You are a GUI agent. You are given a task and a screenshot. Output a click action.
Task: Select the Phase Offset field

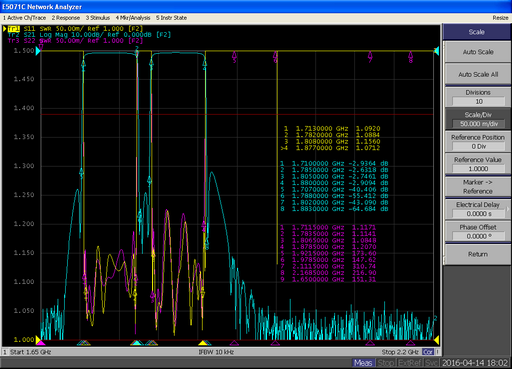coord(478,236)
